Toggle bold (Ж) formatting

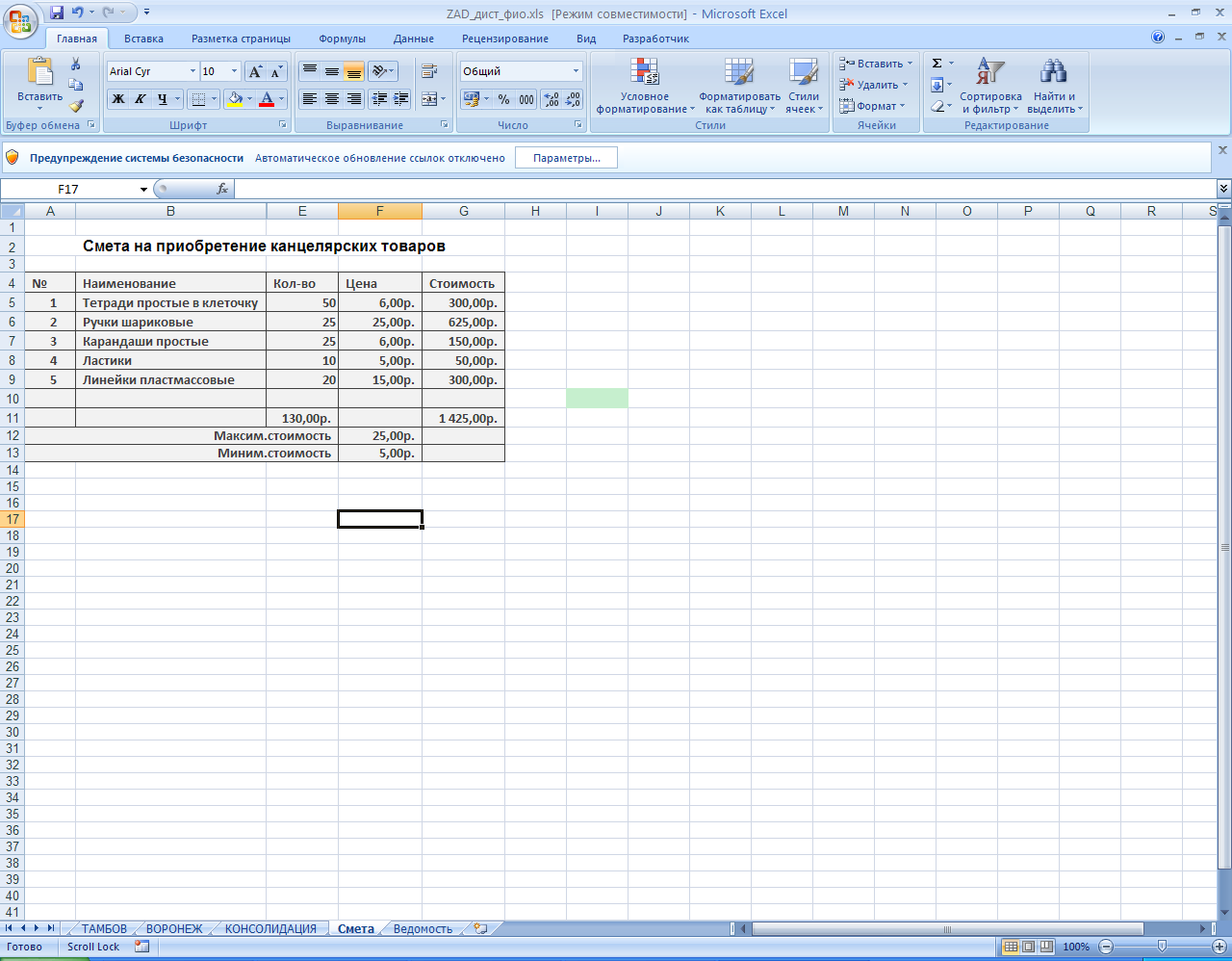(118, 99)
